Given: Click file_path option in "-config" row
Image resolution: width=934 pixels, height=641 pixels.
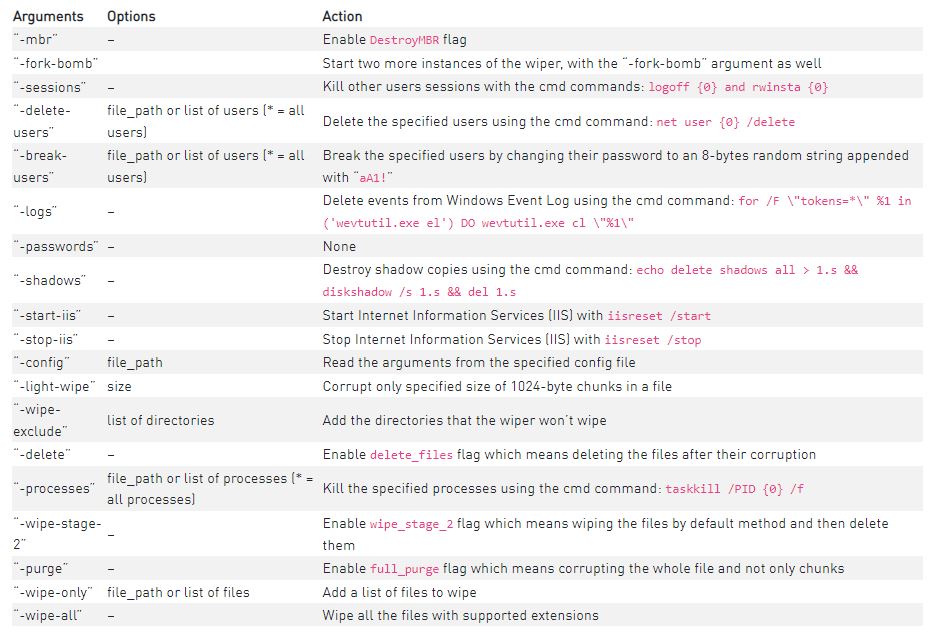Looking at the screenshot, I should pos(135,363).
